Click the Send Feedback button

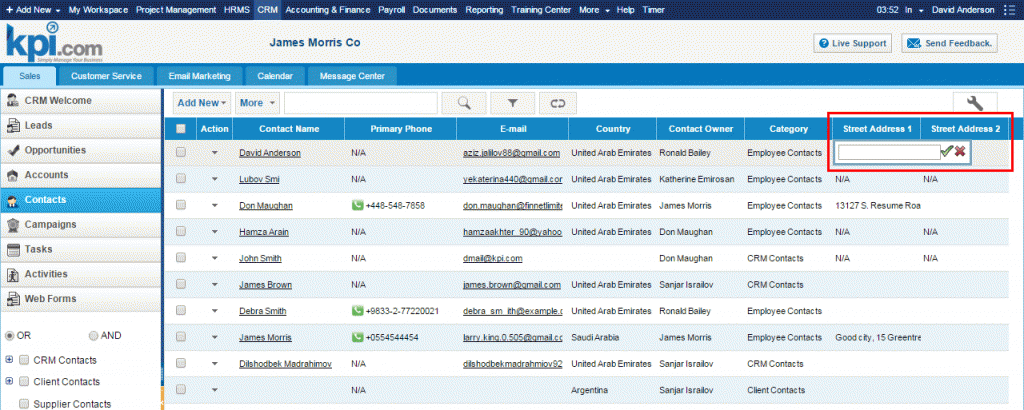tap(950, 43)
